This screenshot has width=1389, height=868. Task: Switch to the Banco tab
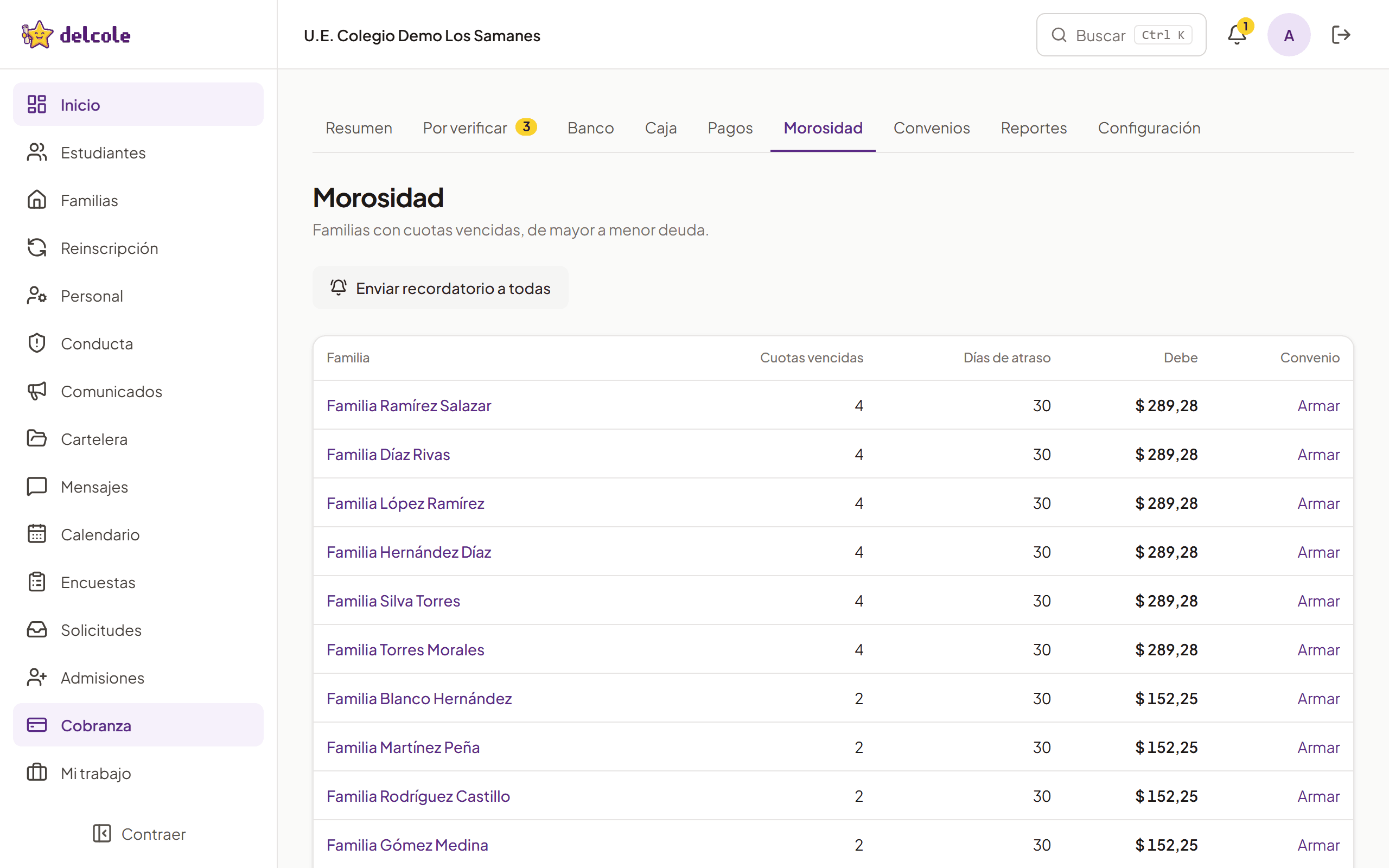(x=591, y=127)
